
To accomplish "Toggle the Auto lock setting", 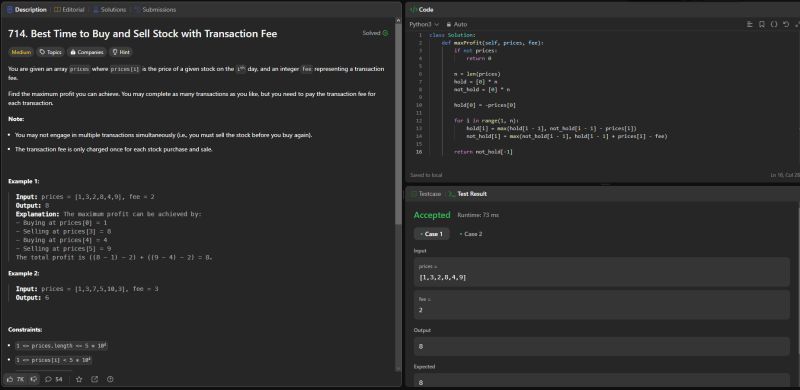I will (457, 24).
